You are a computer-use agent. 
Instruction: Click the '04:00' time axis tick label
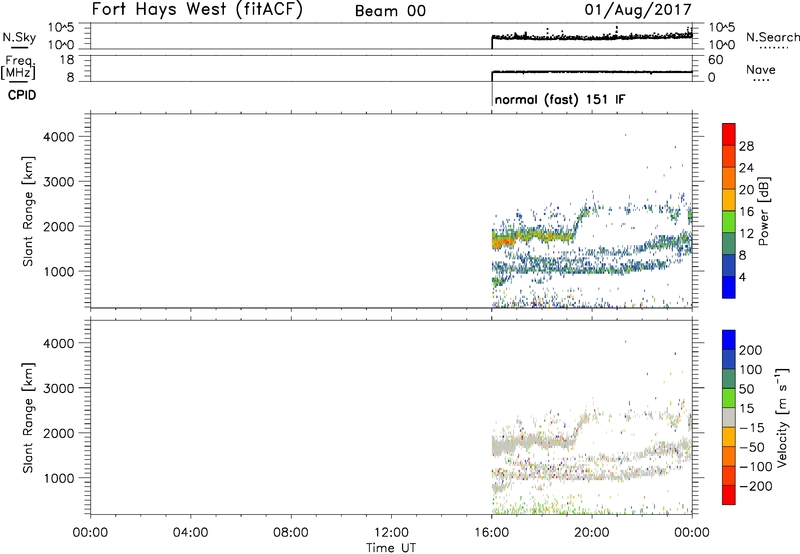pos(191,533)
